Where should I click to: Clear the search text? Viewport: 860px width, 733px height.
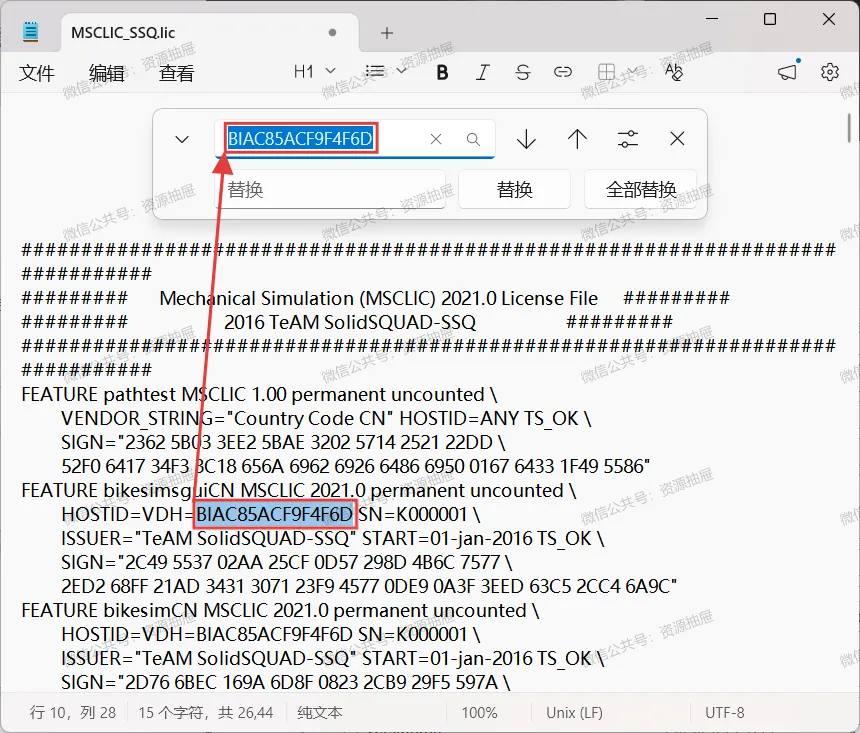[436, 139]
